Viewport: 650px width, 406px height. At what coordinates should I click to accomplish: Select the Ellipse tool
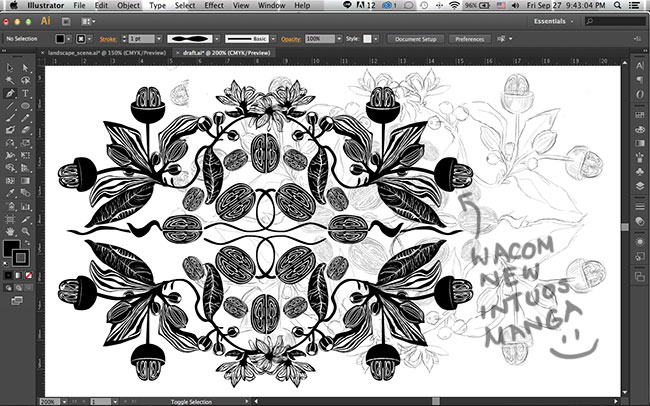pos(25,106)
